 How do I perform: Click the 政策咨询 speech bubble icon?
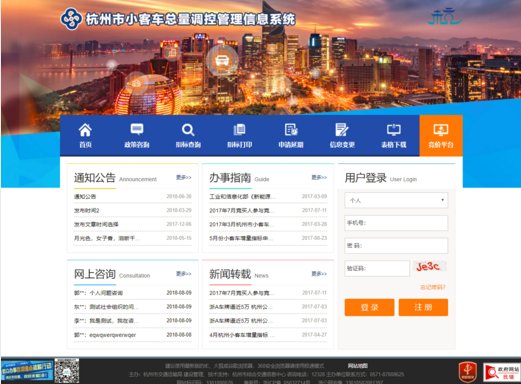pos(137,129)
